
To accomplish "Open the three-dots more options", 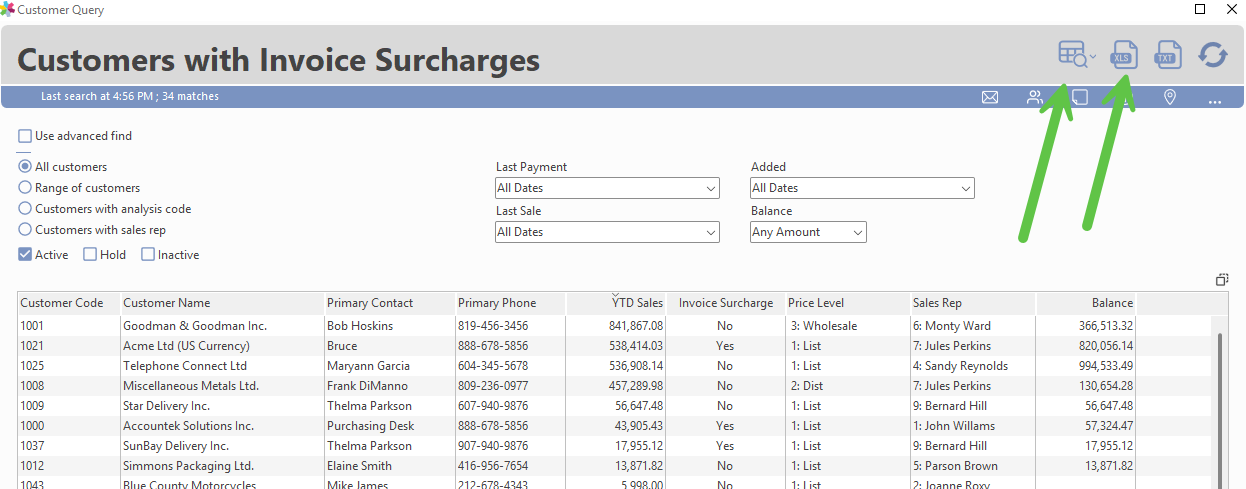I will point(1215,101).
